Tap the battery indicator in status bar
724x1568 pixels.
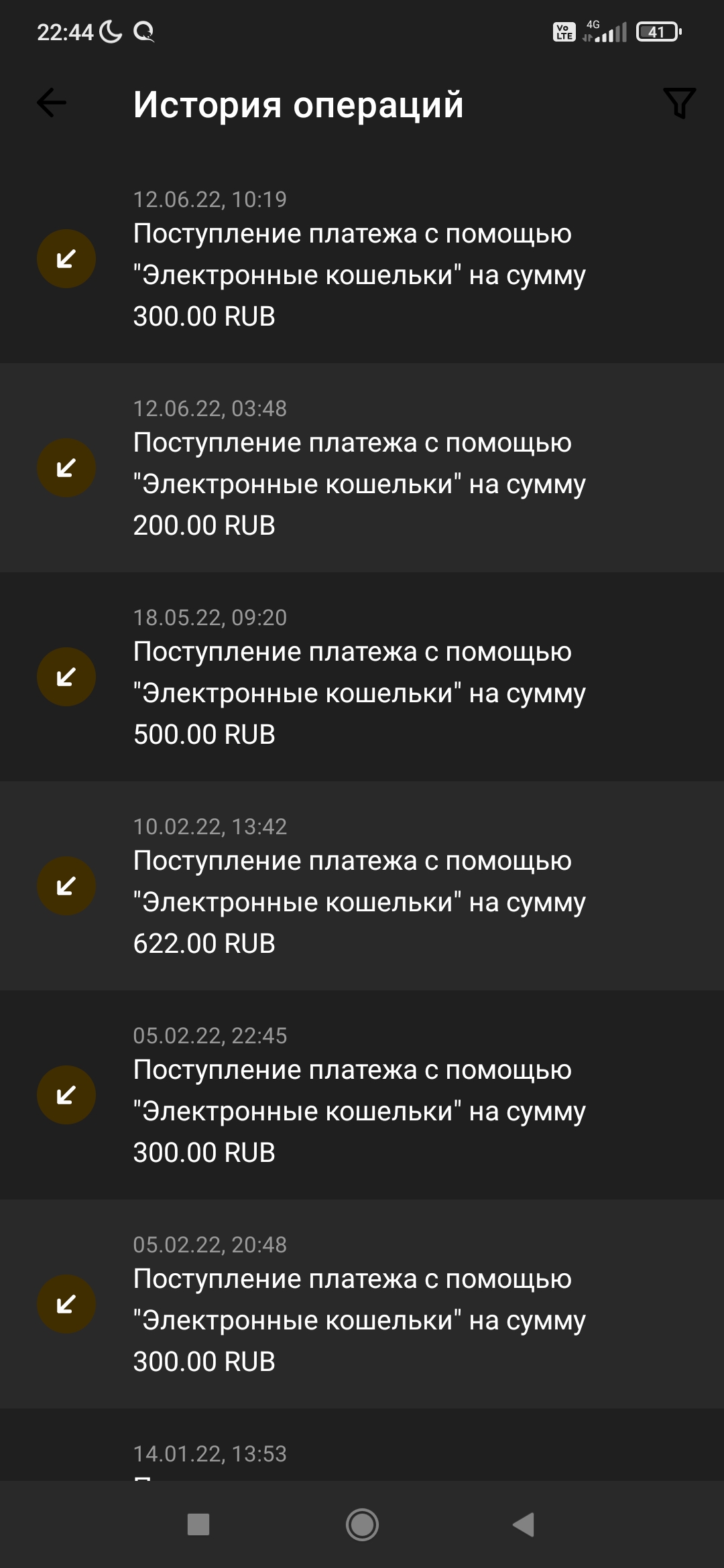coord(658,31)
